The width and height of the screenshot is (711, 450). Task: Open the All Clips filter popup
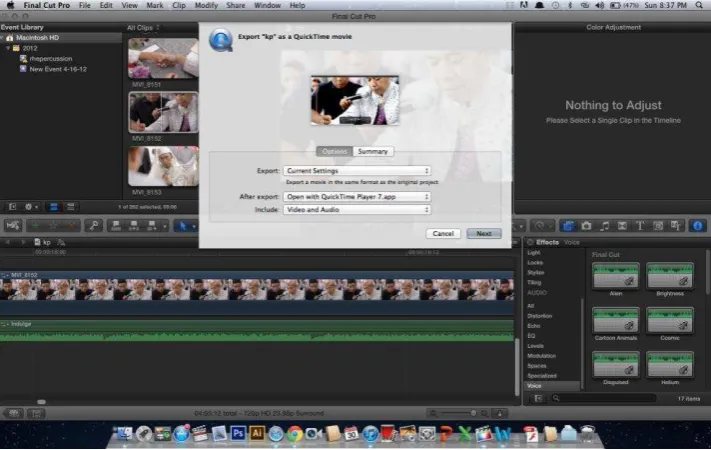(143, 28)
